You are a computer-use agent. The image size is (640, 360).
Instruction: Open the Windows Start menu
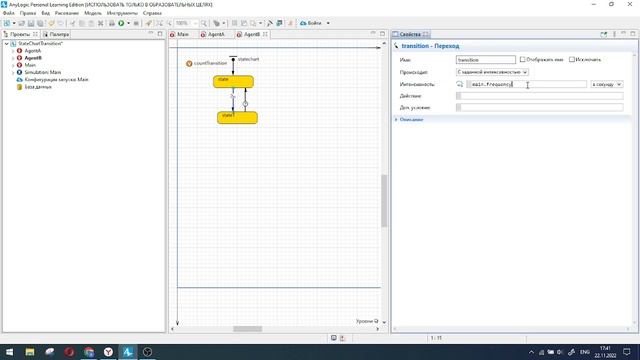tap(9, 352)
